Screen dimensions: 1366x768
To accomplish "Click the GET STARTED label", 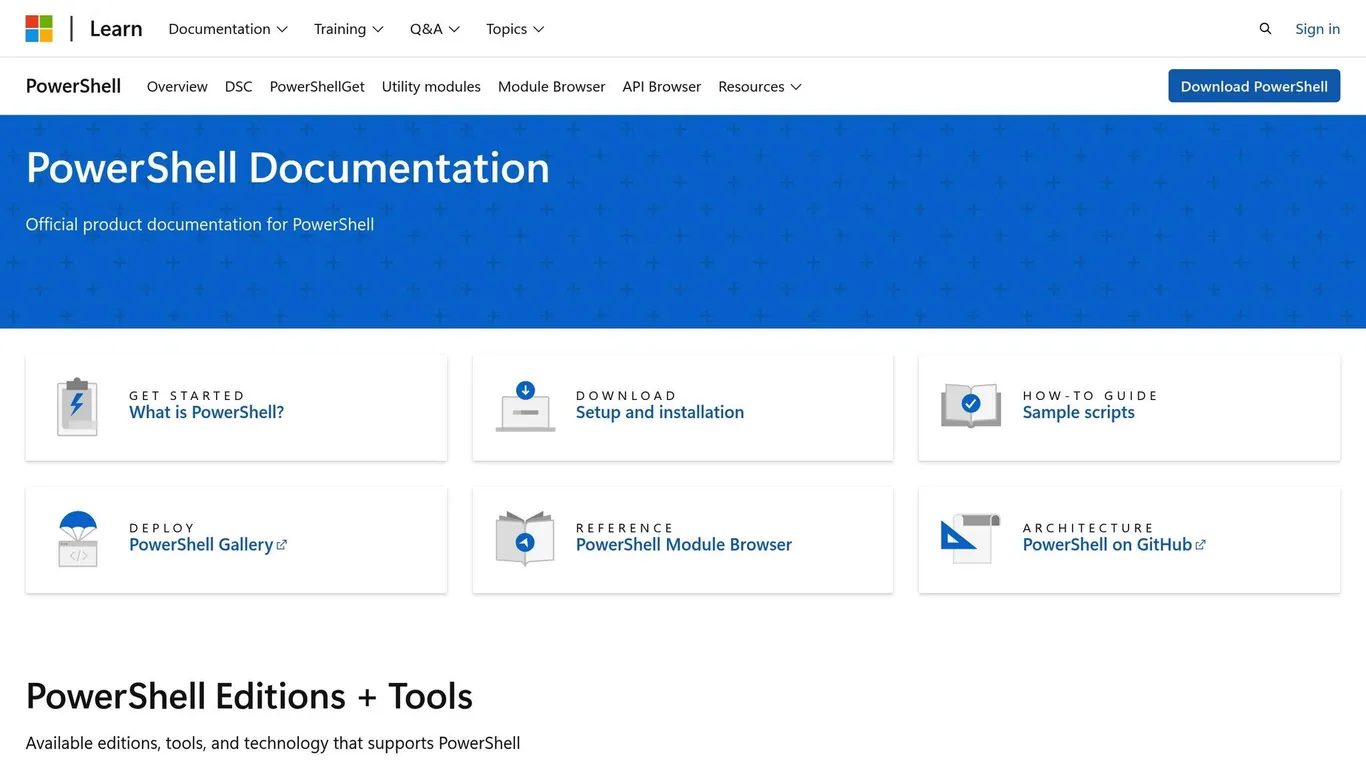I will pos(187,396).
